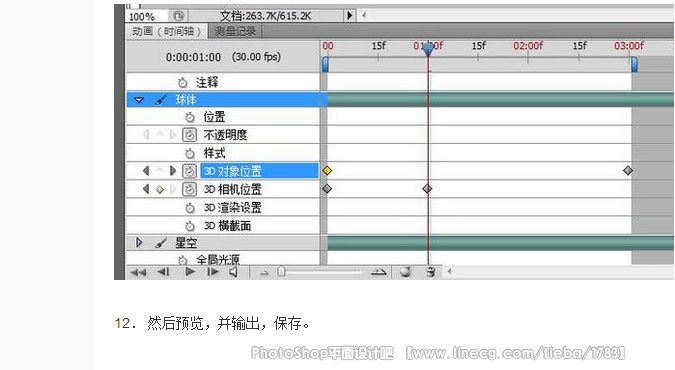Toggle stopwatch for 位置 position property
Screen dimensions: 675x370
(x=190, y=117)
